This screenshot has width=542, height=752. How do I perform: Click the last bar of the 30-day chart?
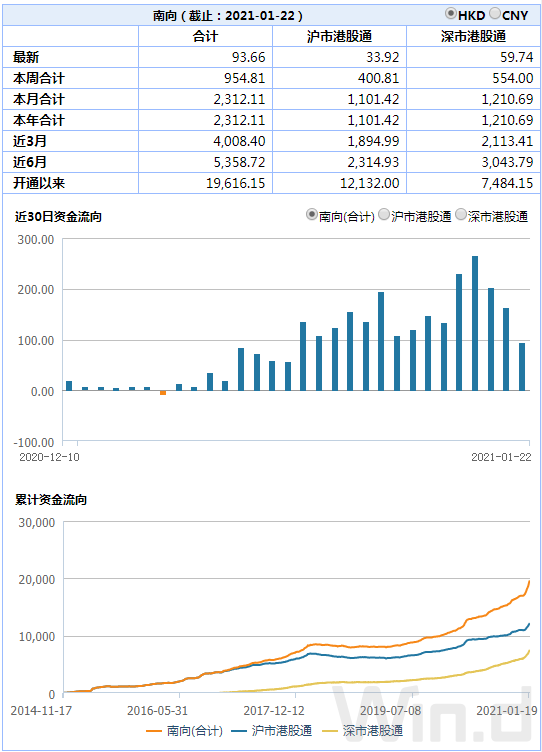point(522,367)
